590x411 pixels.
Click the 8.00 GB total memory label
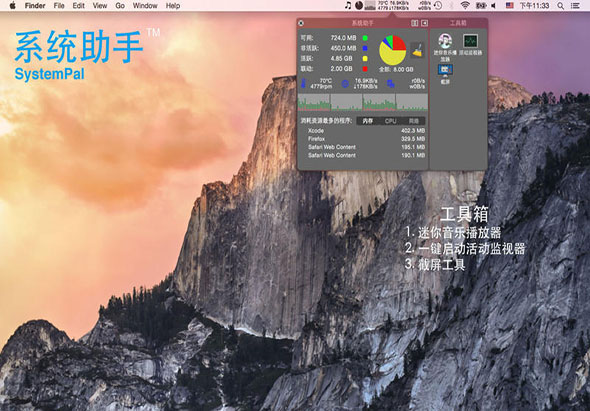[x=396, y=70]
